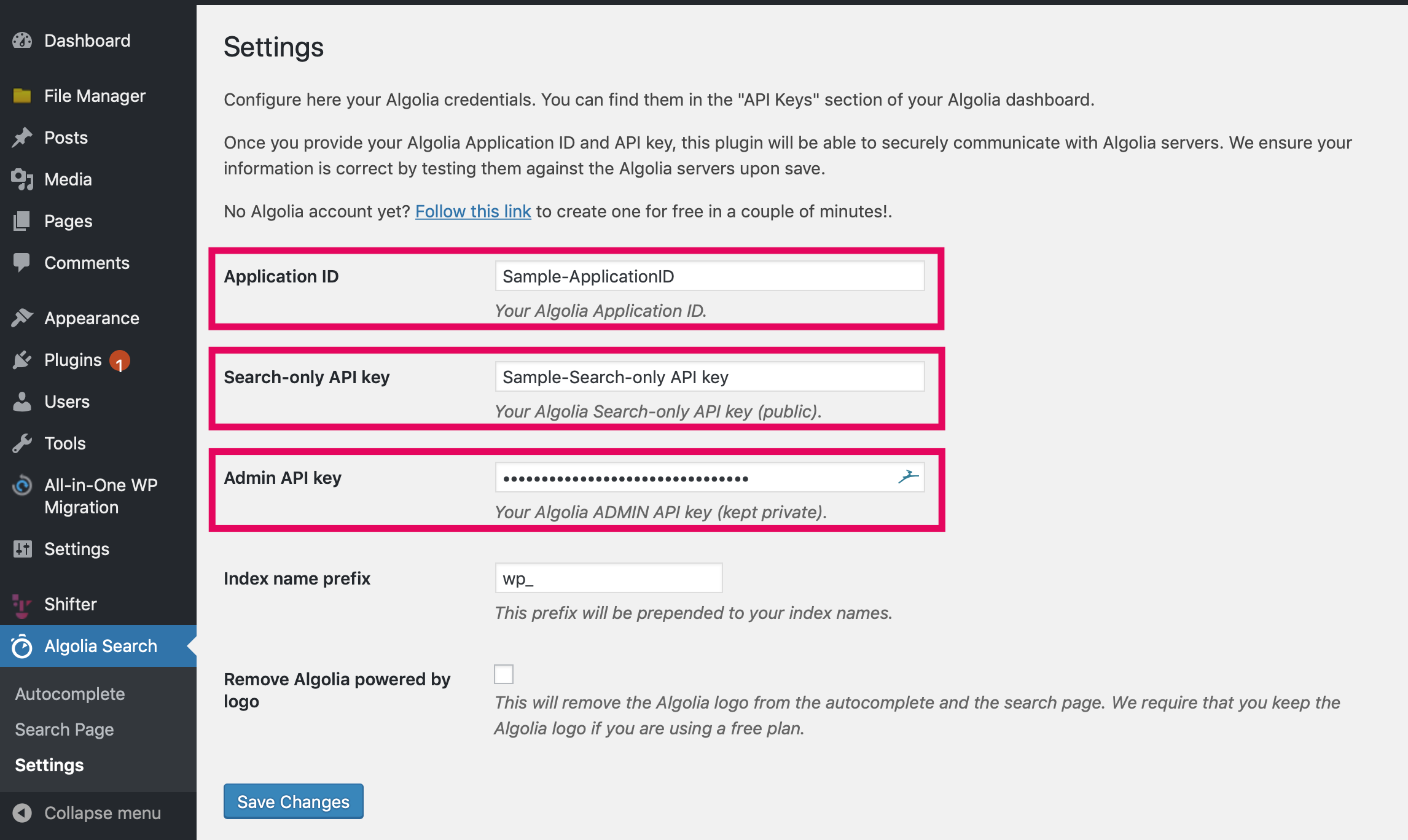Viewport: 1408px width, 840px height.
Task: Click the Users person icon
Action: click(x=22, y=402)
